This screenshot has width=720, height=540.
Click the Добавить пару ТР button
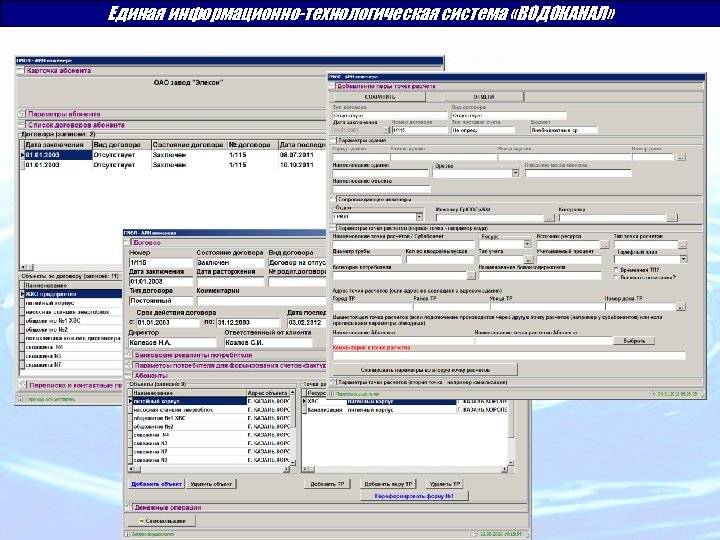tap(388, 484)
